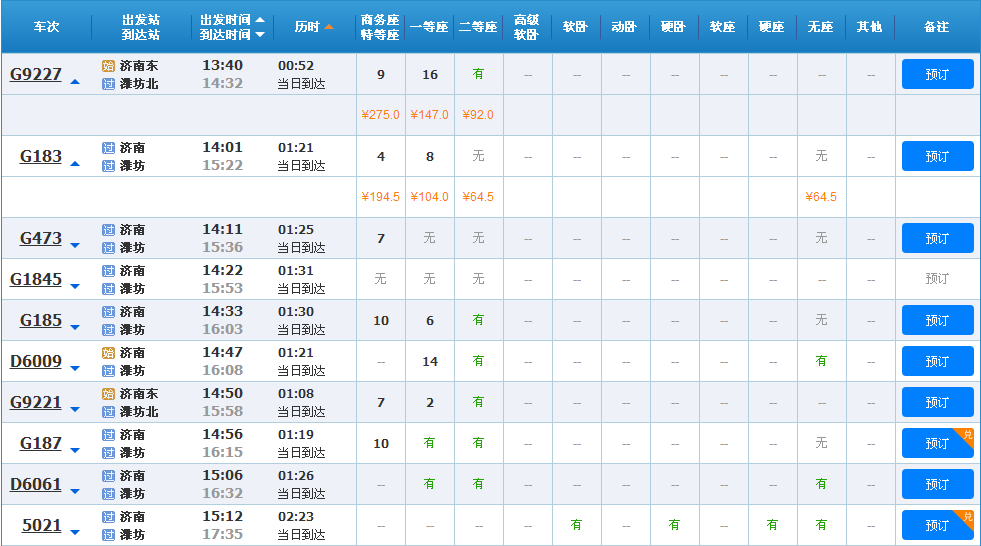Viewport: 981px width, 546px height.
Task: Open the G1845 train number link
Action: click(36, 279)
